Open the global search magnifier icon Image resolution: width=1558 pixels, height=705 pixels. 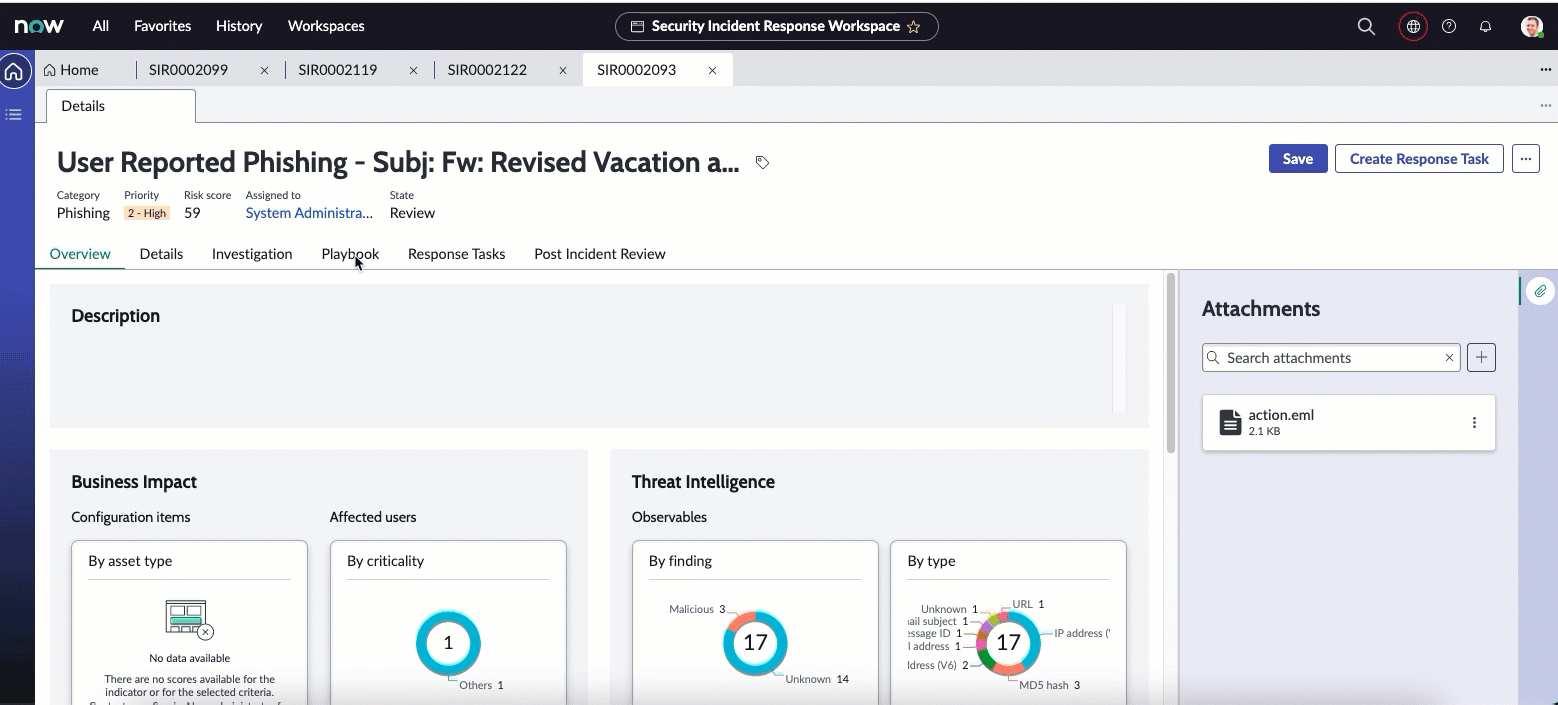(1366, 27)
